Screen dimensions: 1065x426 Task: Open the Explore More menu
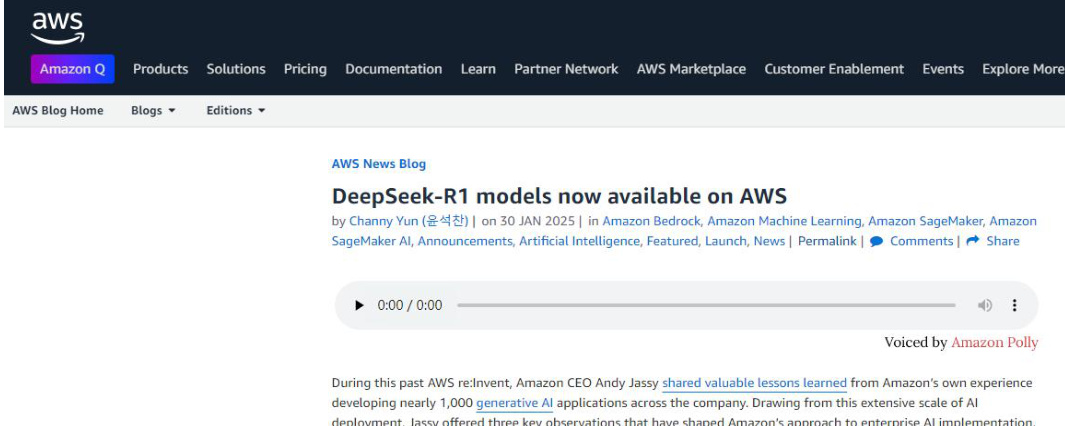coord(1023,69)
